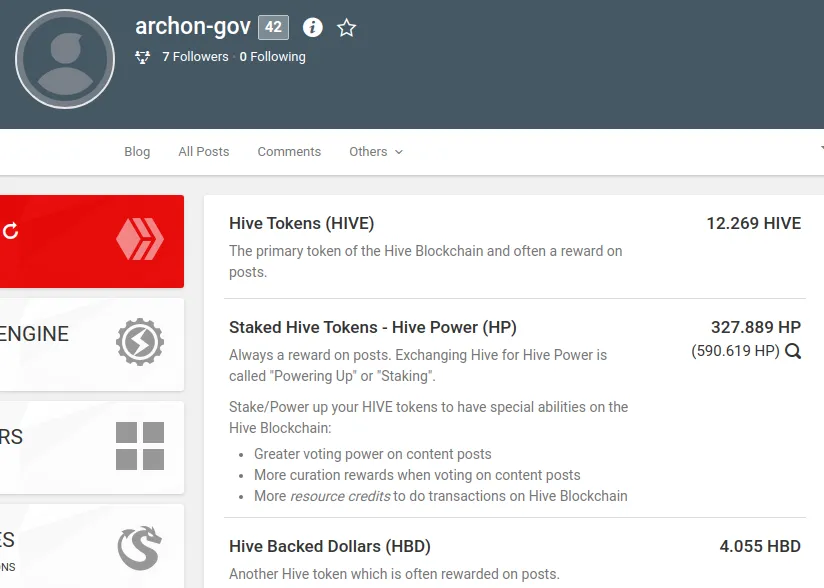Click the 4.055 HBD balance
The image size is (824, 588).
pyautogui.click(x=760, y=546)
